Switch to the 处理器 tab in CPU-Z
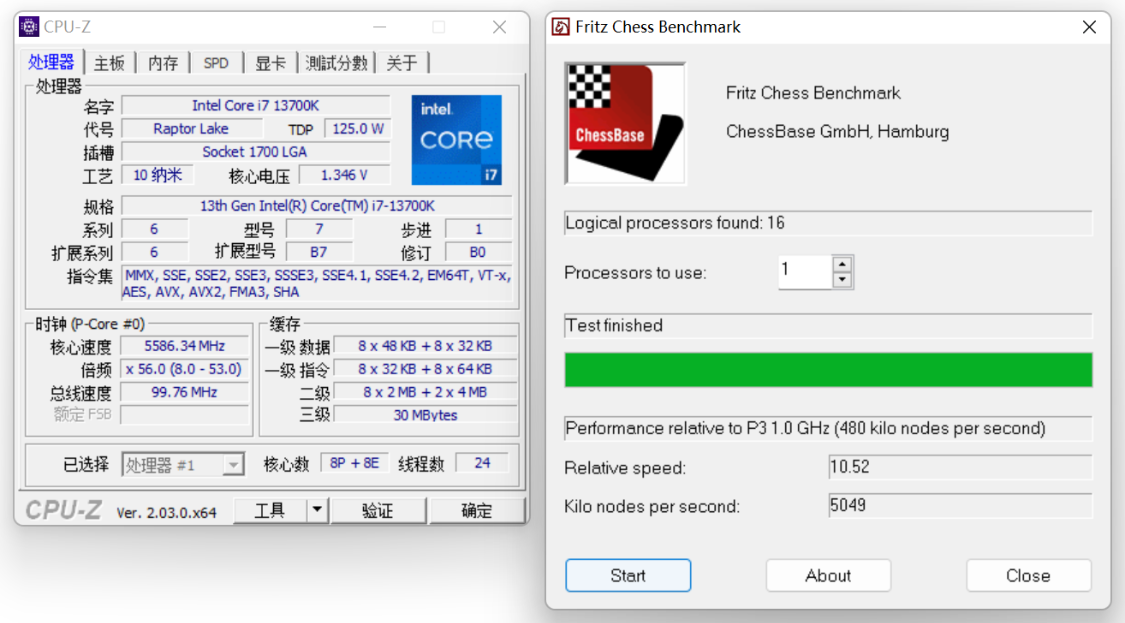 [x=52, y=62]
